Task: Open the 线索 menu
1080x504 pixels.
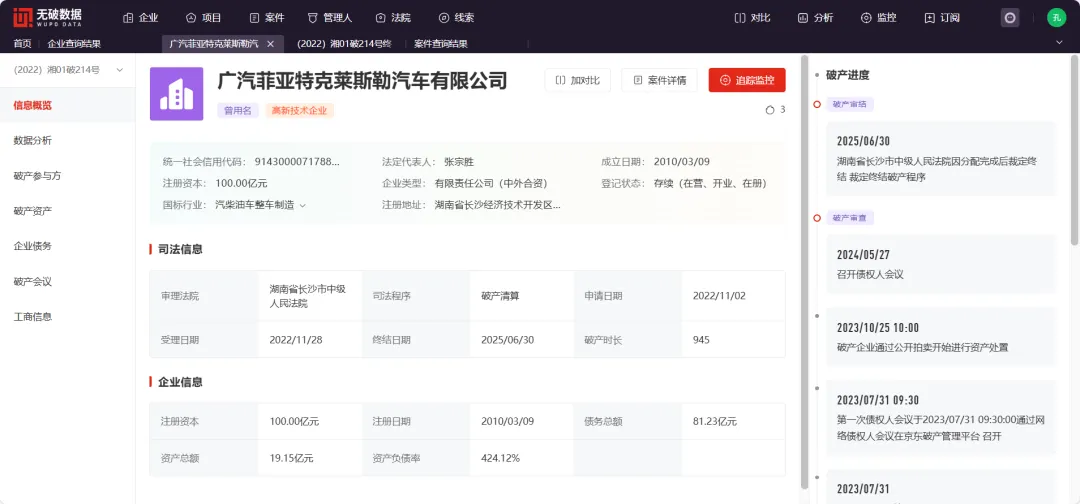Action: coord(456,18)
